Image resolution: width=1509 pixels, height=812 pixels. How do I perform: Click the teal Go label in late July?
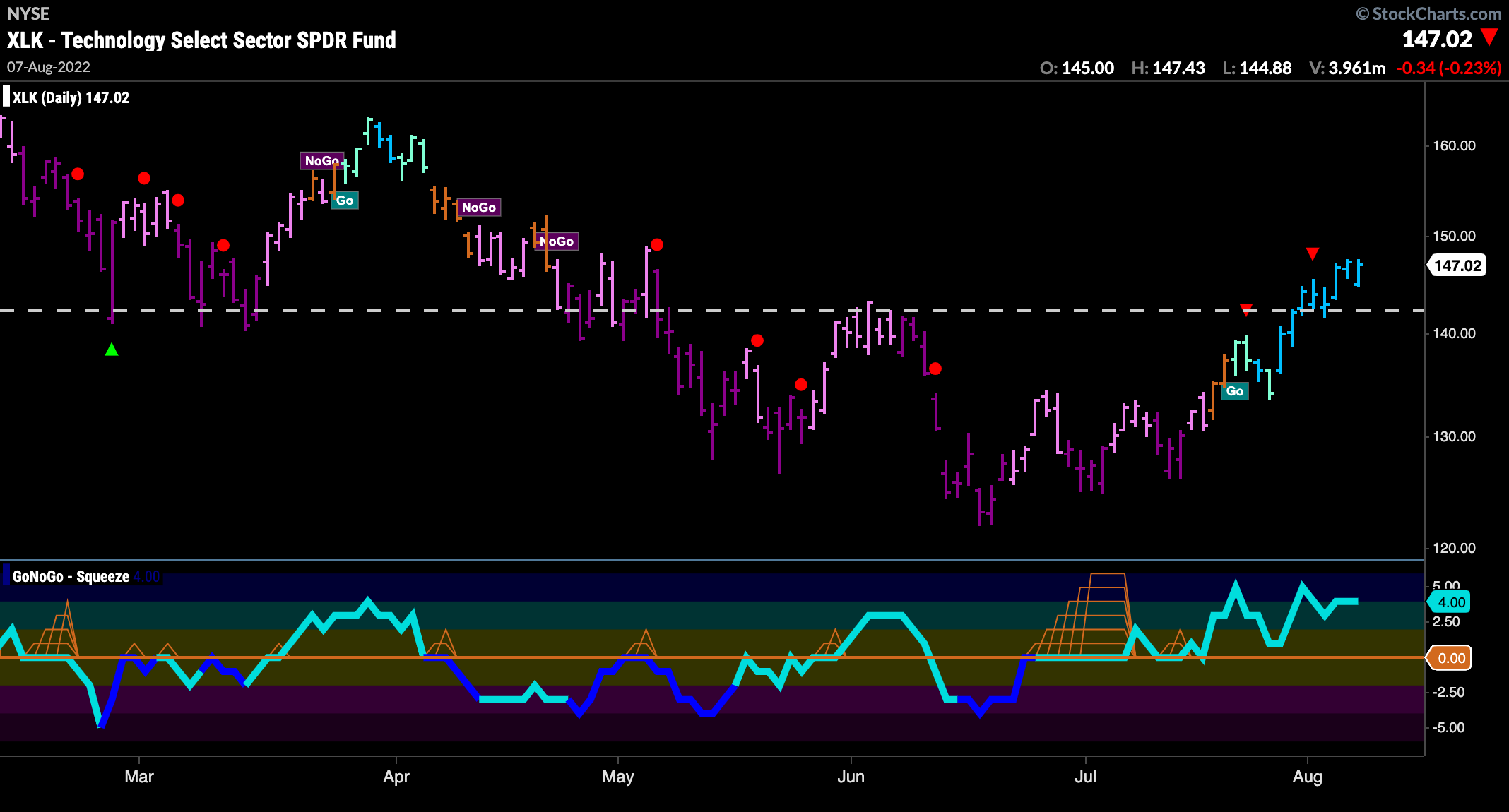[x=1235, y=391]
